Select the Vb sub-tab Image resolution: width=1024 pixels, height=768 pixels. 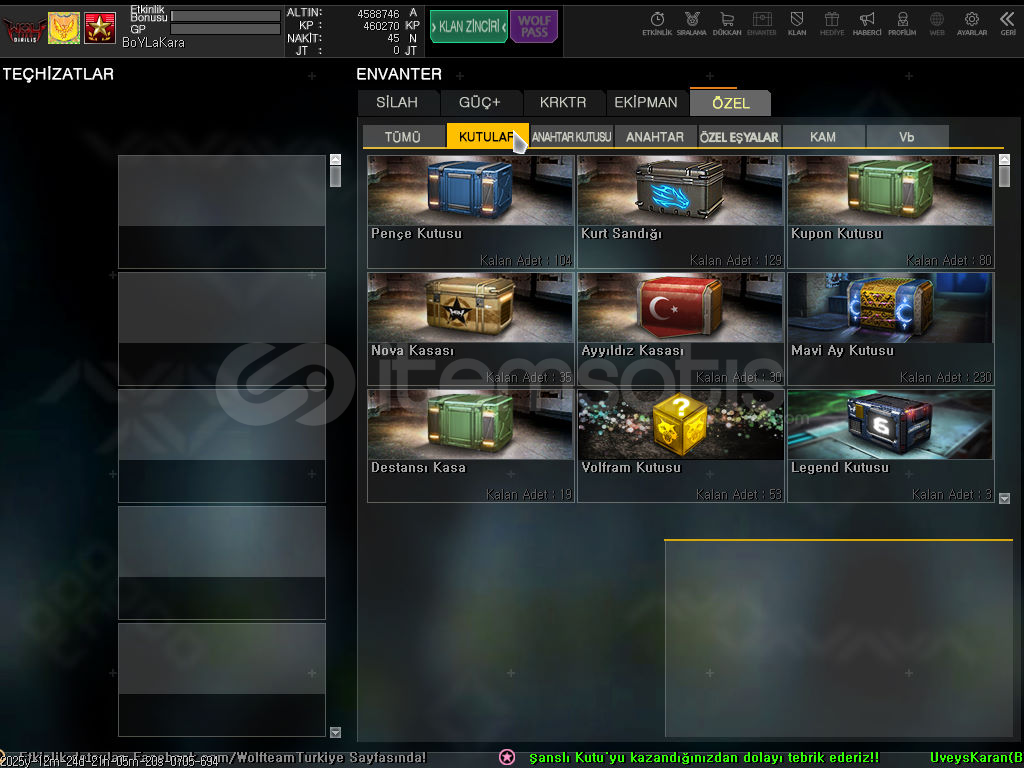(x=906, y=136)
